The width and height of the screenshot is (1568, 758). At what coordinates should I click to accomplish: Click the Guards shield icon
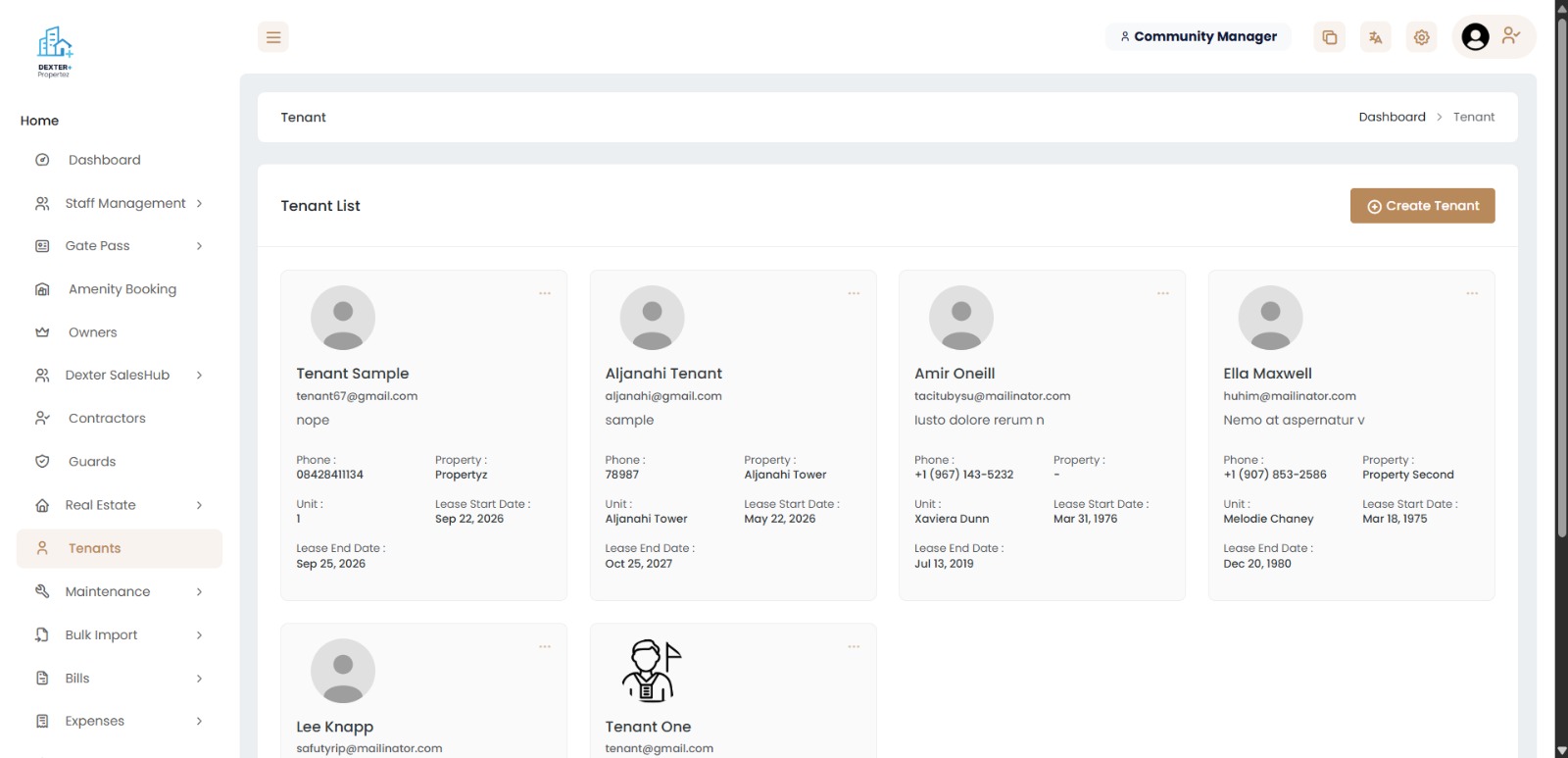click(x=42, y=462)
